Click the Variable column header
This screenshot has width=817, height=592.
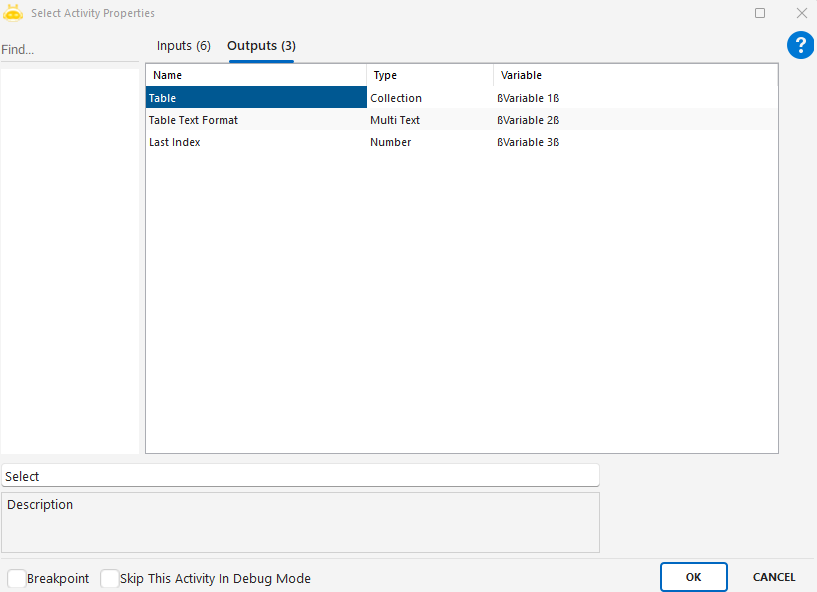pos(635,75)
